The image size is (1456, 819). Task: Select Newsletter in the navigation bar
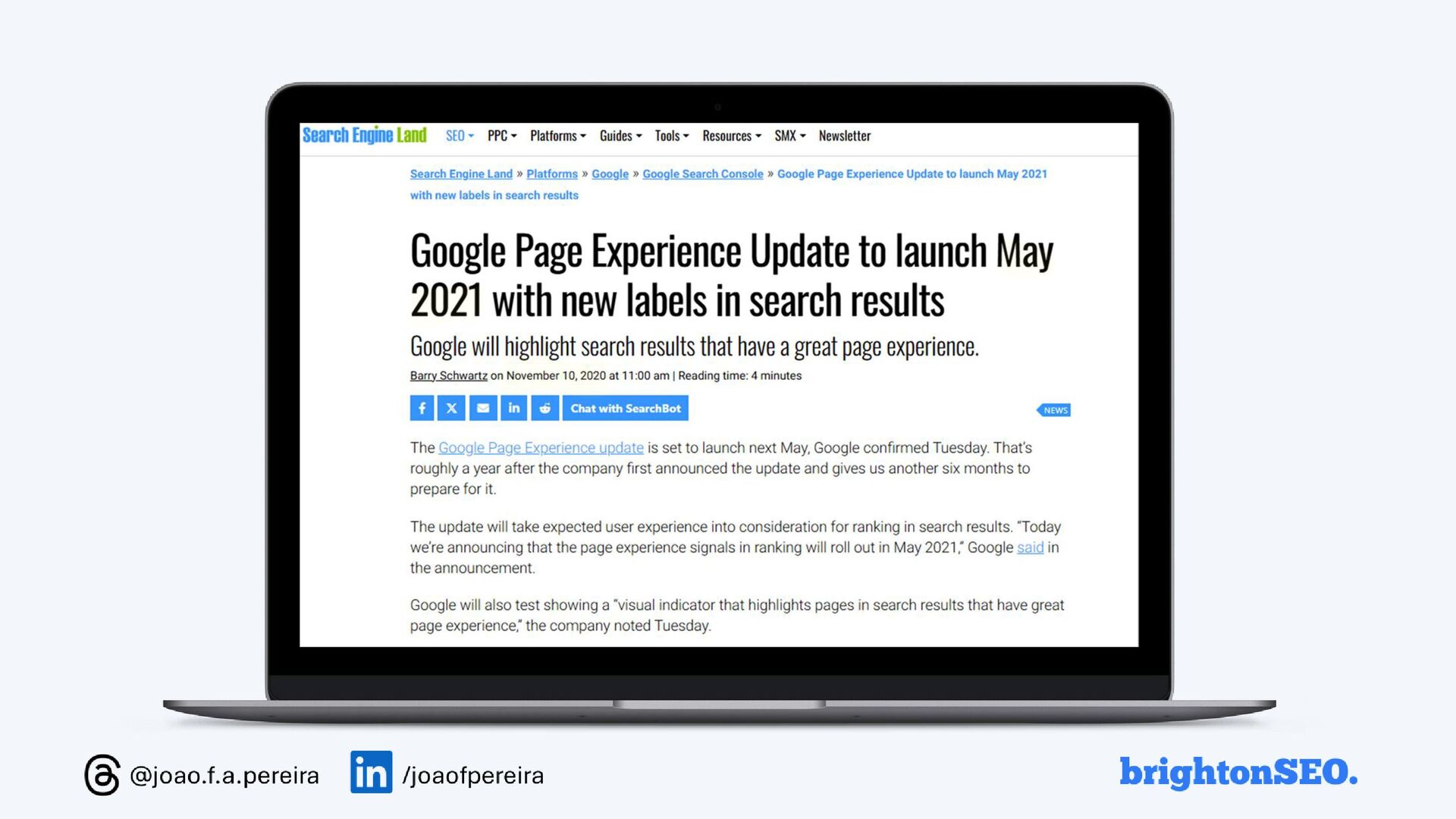point(845,136)
